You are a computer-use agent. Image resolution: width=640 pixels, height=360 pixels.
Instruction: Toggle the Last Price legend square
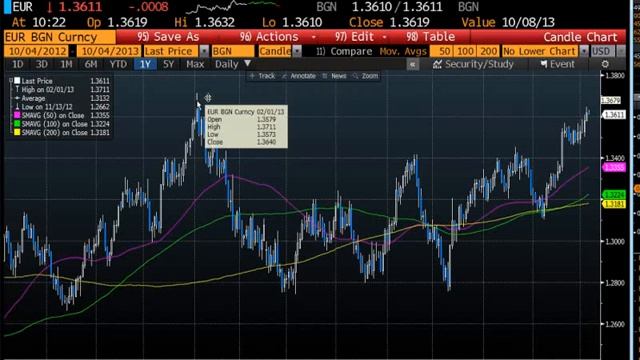(x=17, y=81)
